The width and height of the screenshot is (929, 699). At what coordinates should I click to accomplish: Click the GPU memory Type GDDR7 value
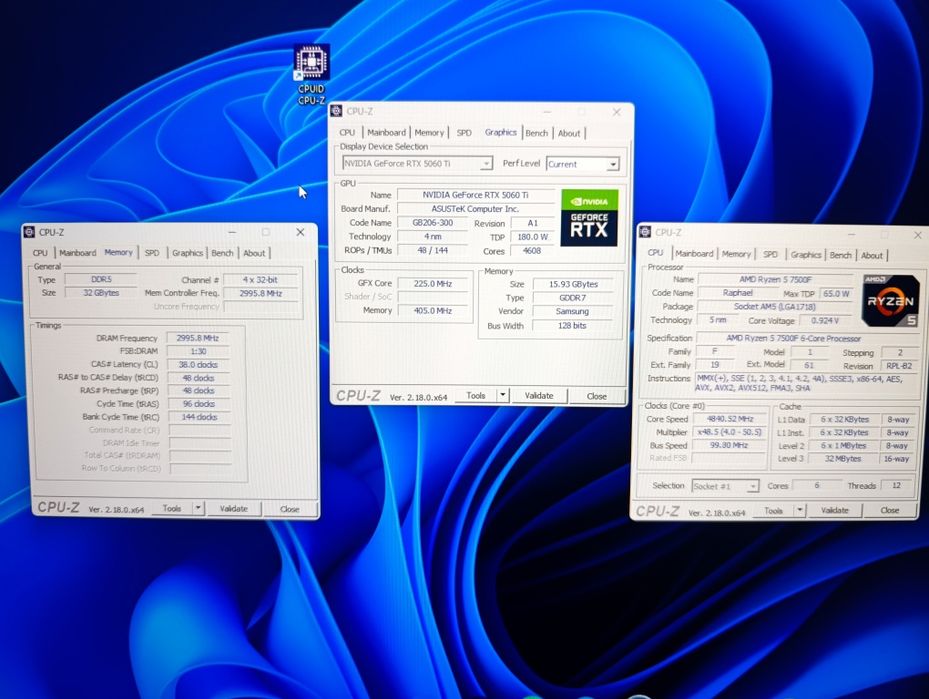(572, 297)
